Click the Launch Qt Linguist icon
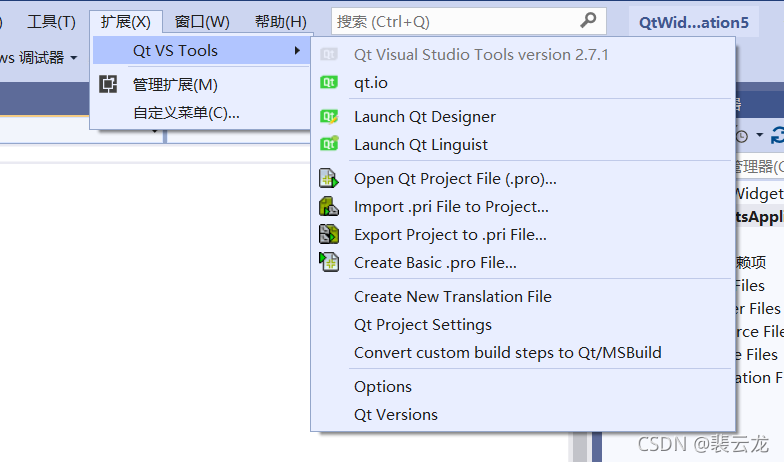 [329, 144]
